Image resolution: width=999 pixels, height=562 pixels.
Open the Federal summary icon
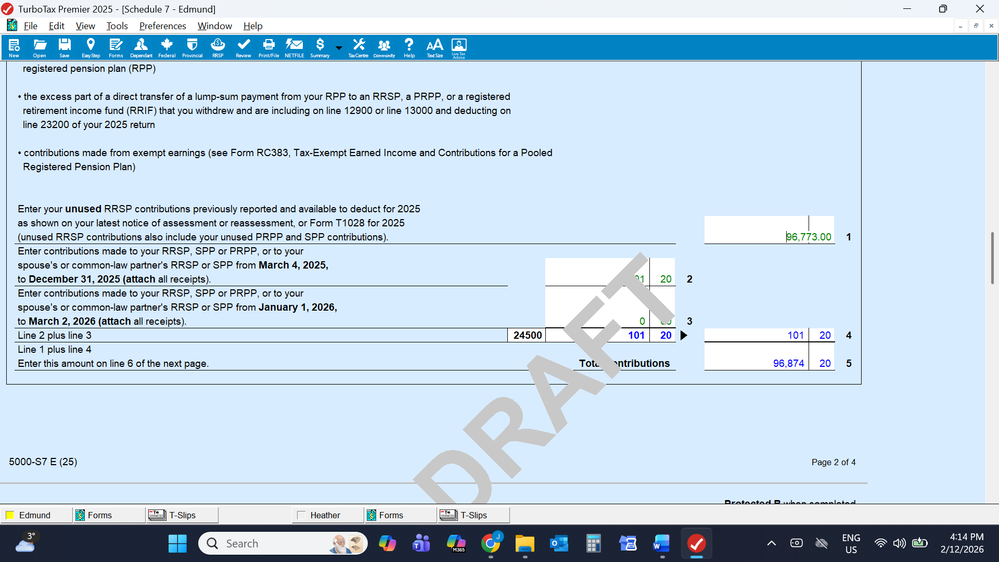click(x=166, y=48)
